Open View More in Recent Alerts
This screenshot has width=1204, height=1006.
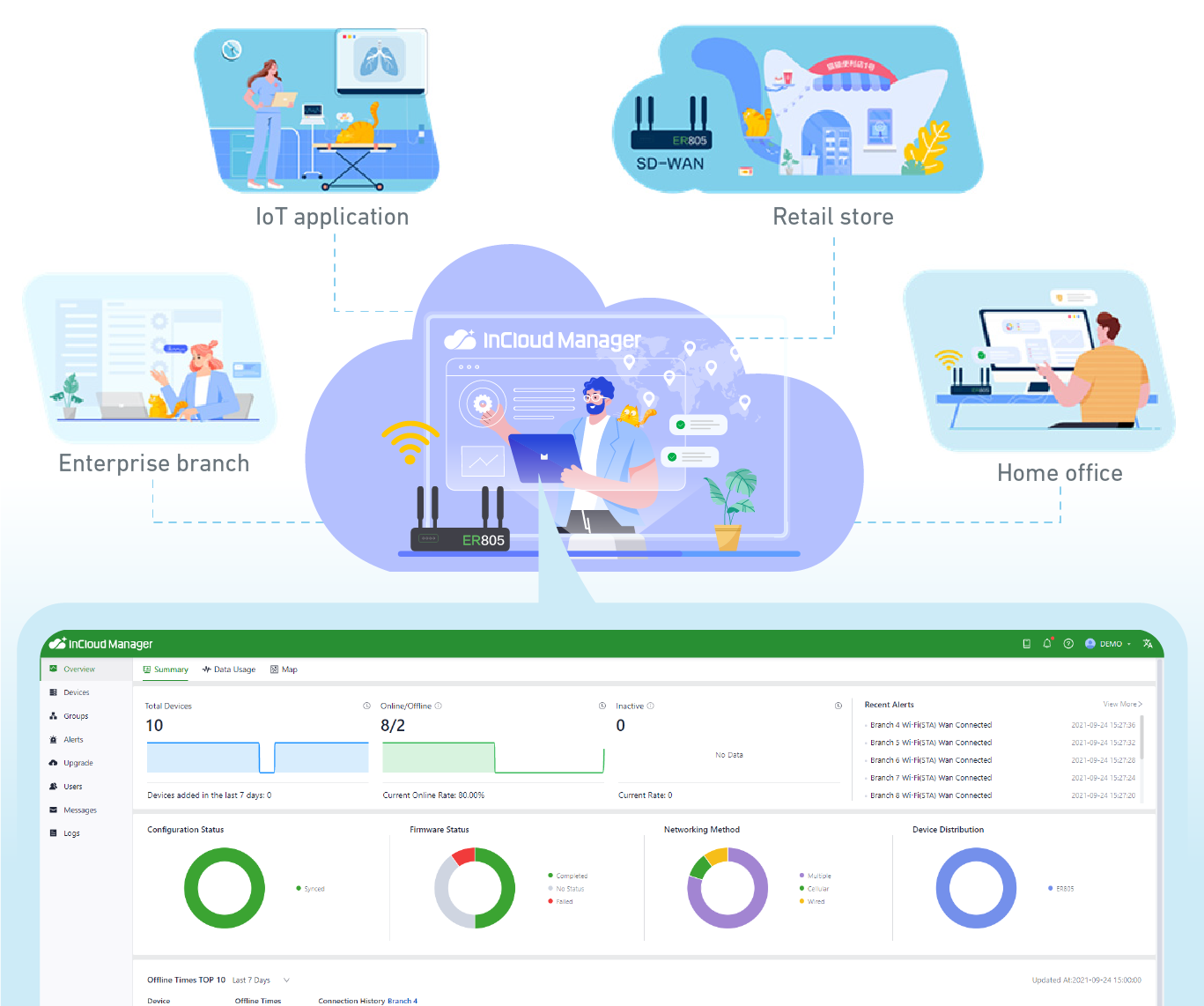pyautogui.click(x=1123, y=704)
